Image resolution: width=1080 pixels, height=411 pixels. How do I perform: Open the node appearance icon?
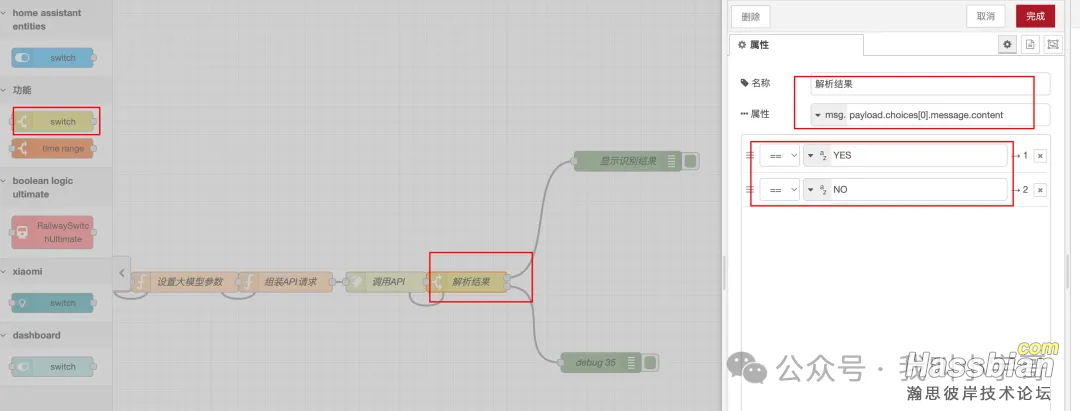pyautogui.click(x=1052, y=45)
